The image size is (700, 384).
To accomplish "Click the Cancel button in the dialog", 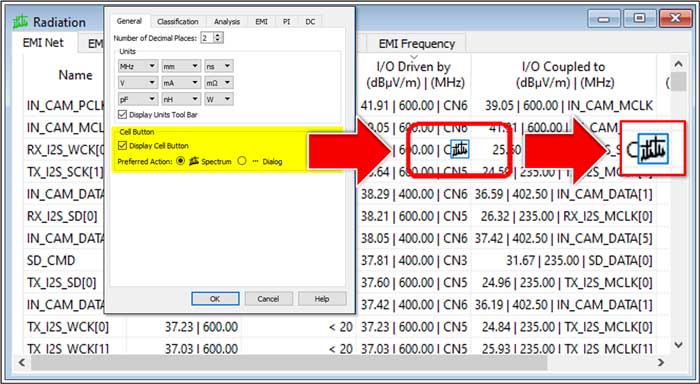I will coord(268,299).
